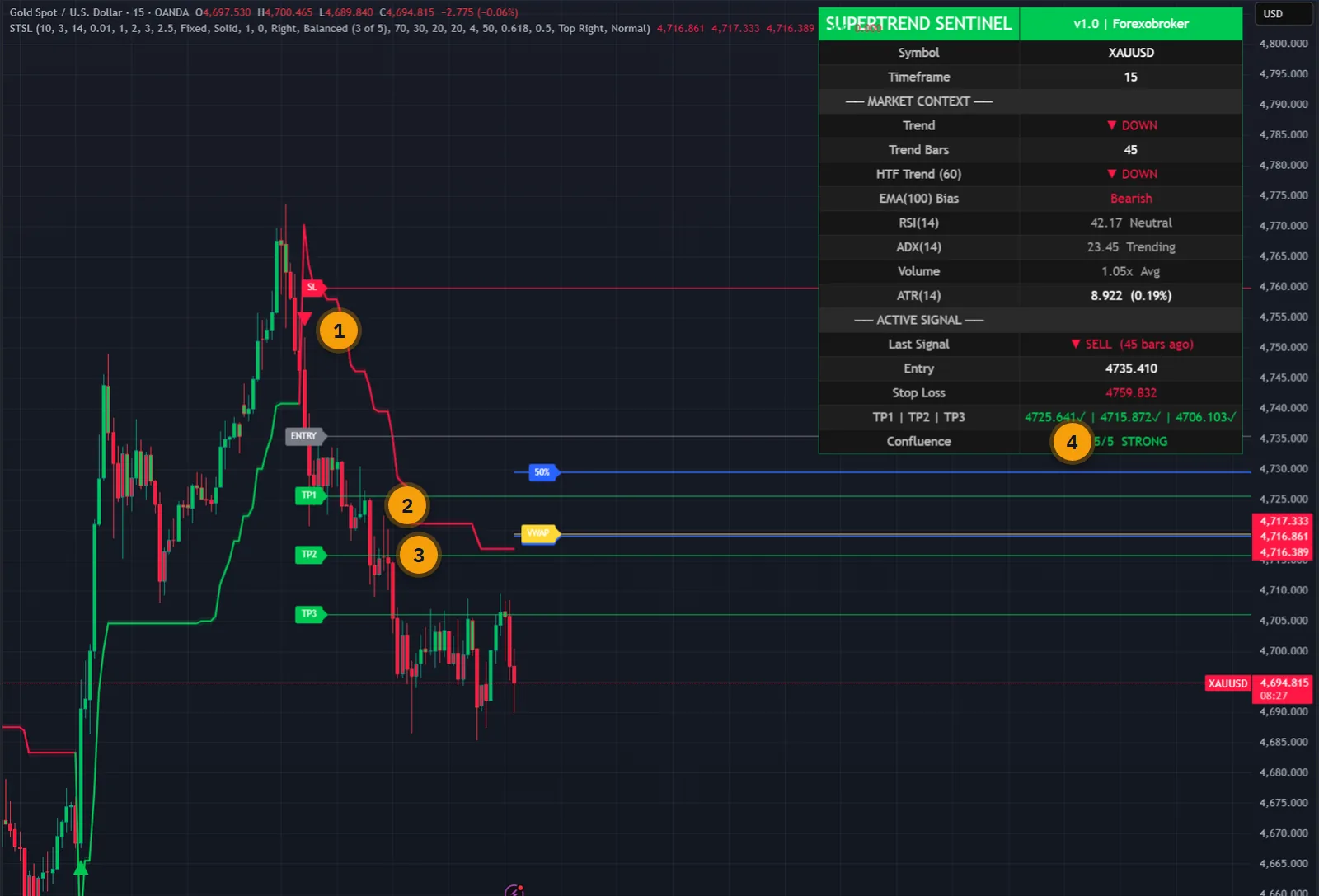Click the 4,717.333 indicator price tag
Viewport: 1319px width, 896px height.
click(1284, 521)
